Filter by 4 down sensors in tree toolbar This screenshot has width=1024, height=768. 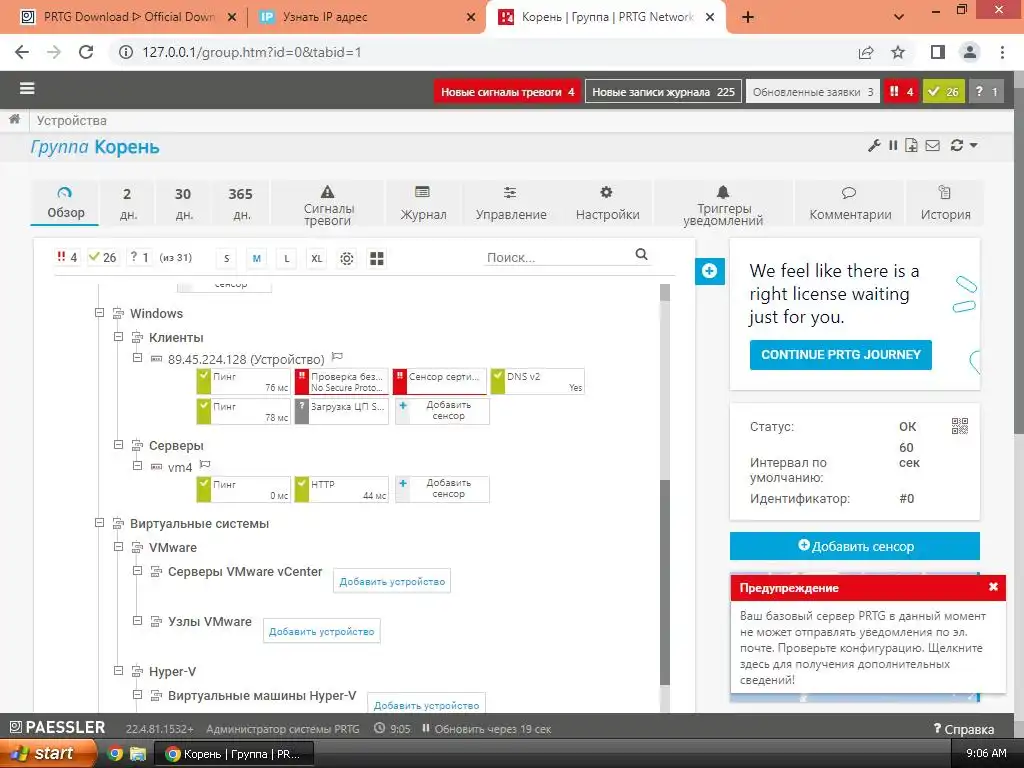point(67,257)
